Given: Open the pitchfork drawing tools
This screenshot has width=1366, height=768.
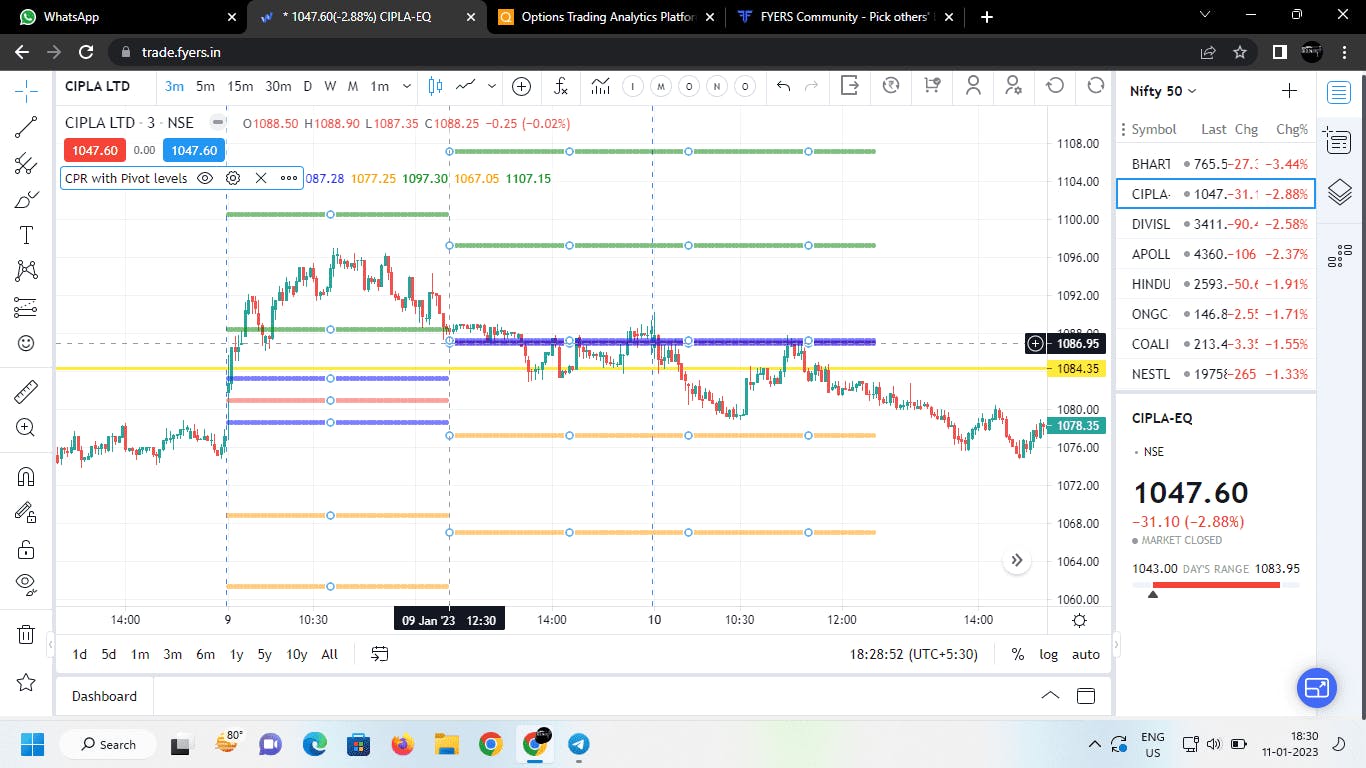Looking at the screenshot, I should pos(26,163).
